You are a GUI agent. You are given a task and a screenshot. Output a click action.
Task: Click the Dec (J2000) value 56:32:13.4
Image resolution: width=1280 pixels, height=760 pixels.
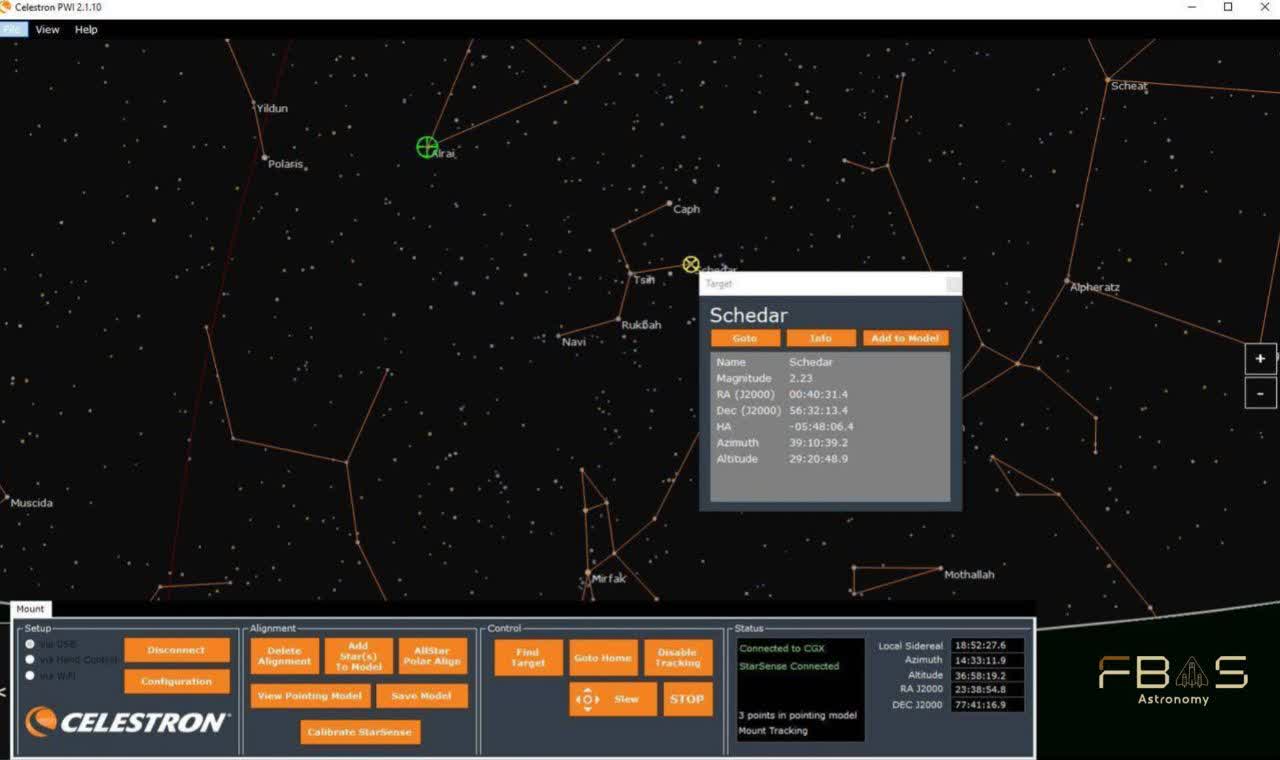[x=818, y=411]
